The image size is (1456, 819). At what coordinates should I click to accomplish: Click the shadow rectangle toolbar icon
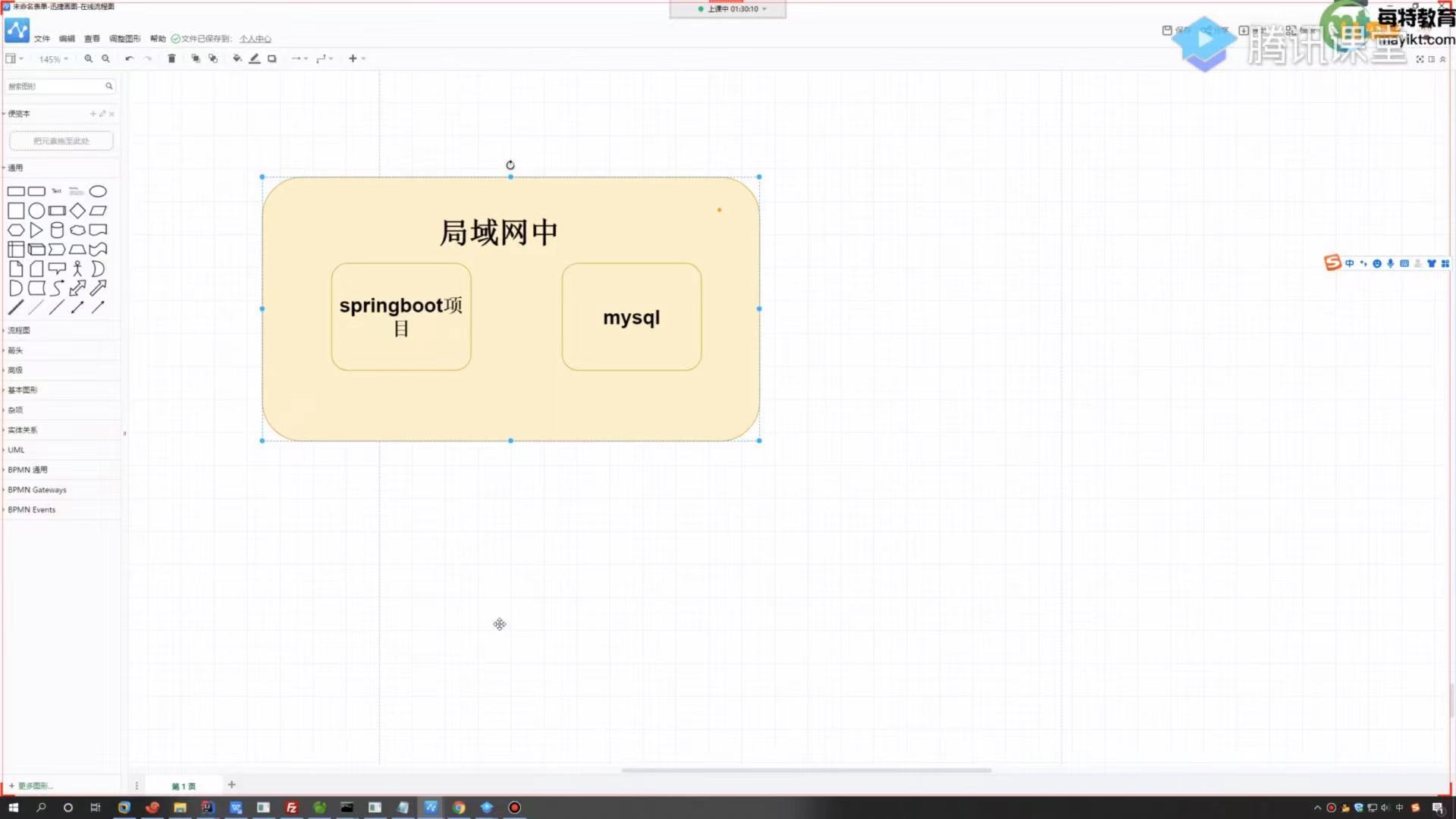pos(271,58)
